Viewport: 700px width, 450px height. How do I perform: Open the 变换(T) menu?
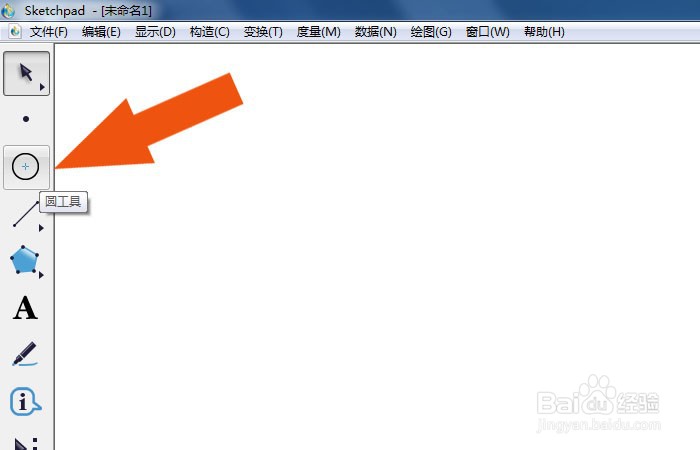[x=263, y=32]
